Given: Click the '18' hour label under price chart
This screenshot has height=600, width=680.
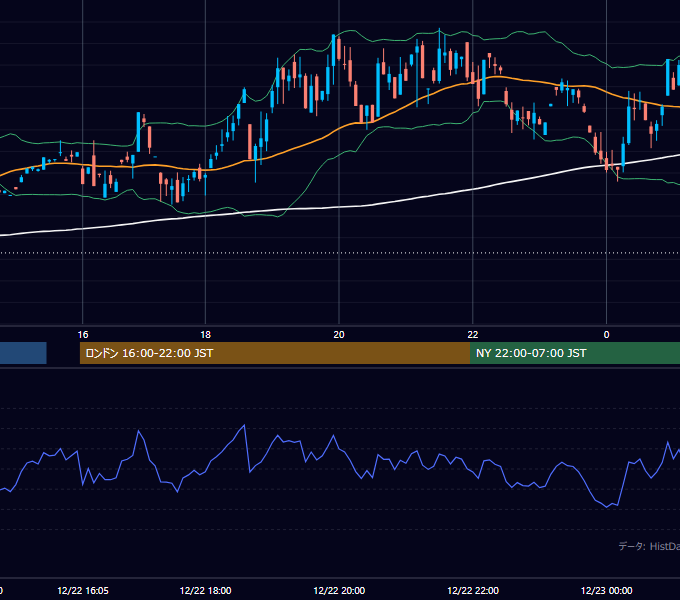Looking at the screenshot, I should 206,335.
